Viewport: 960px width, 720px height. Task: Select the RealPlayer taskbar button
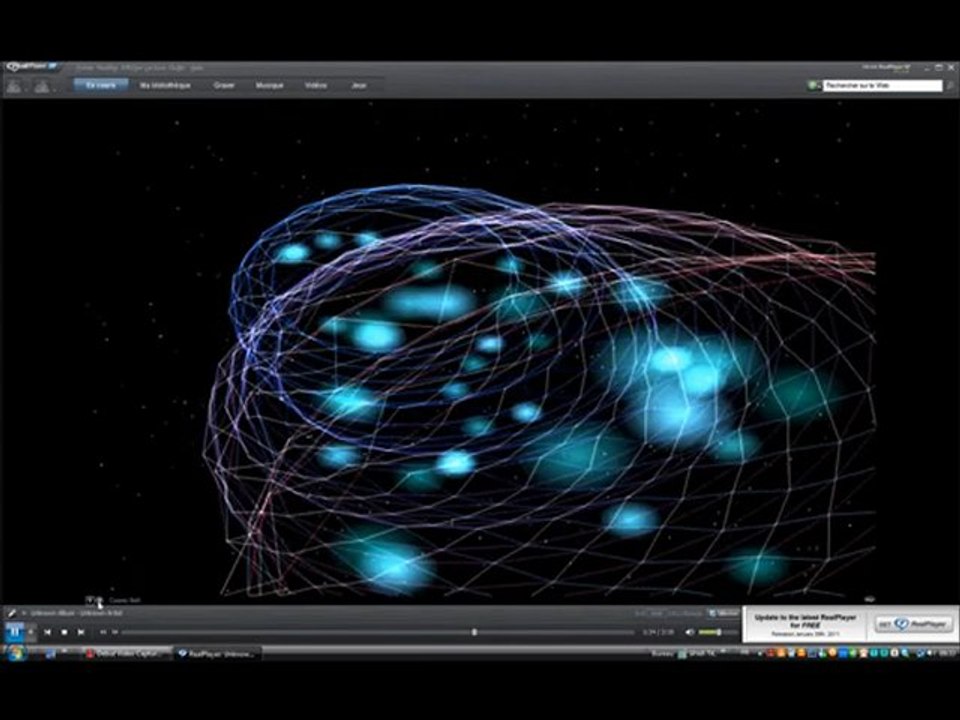point(217,654)
